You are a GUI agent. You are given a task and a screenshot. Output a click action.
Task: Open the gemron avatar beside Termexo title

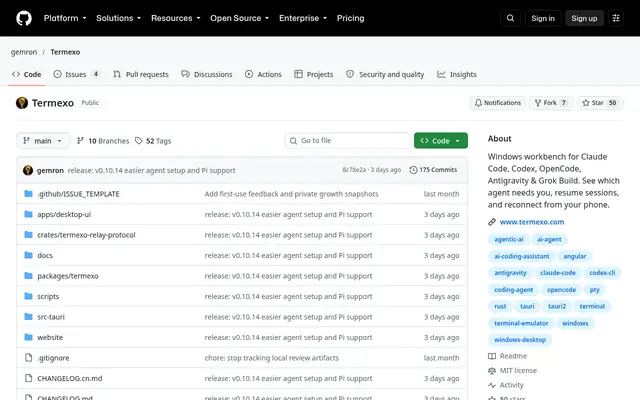[22, 103]
